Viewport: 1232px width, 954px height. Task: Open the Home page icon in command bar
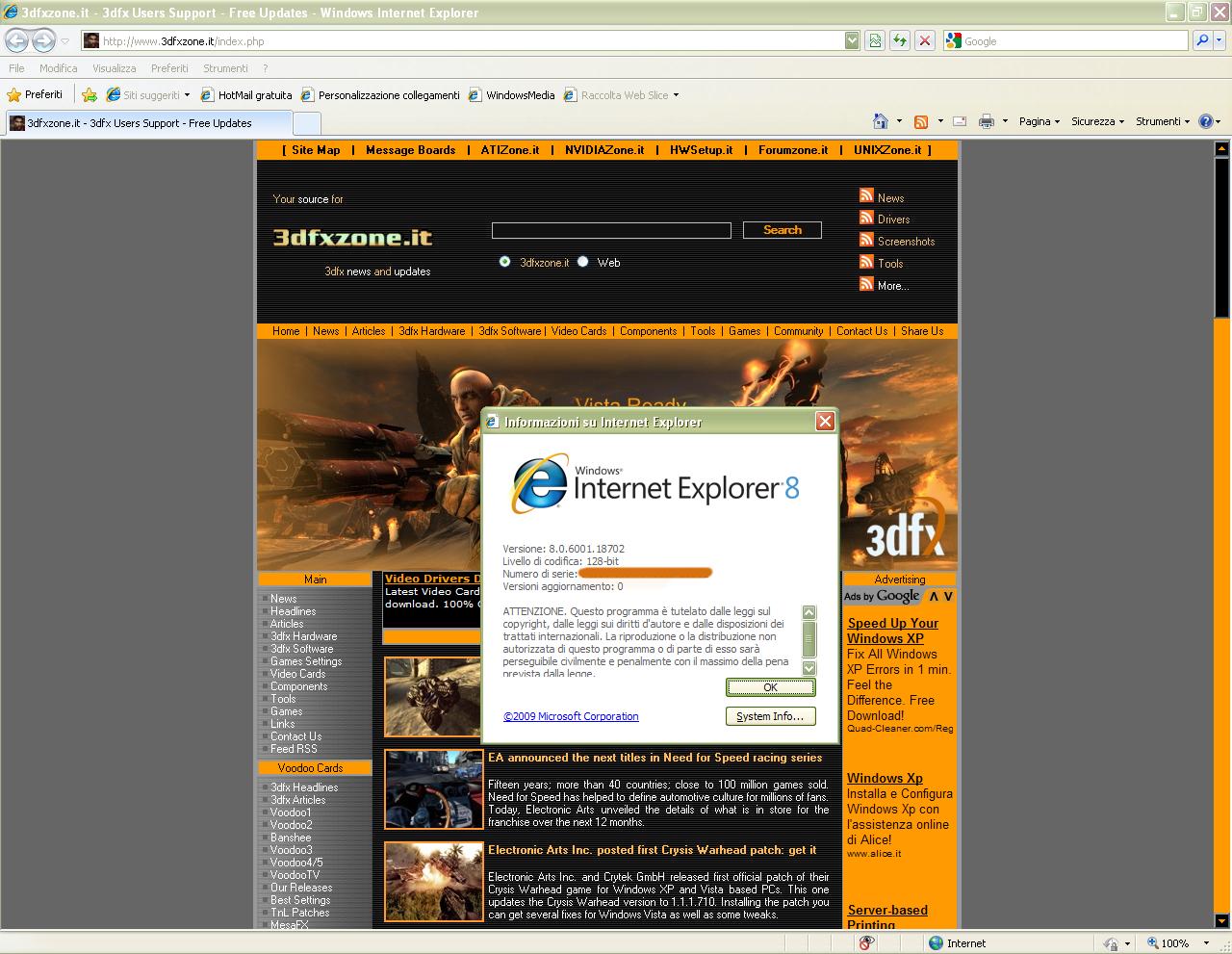(x=880, y=121)
